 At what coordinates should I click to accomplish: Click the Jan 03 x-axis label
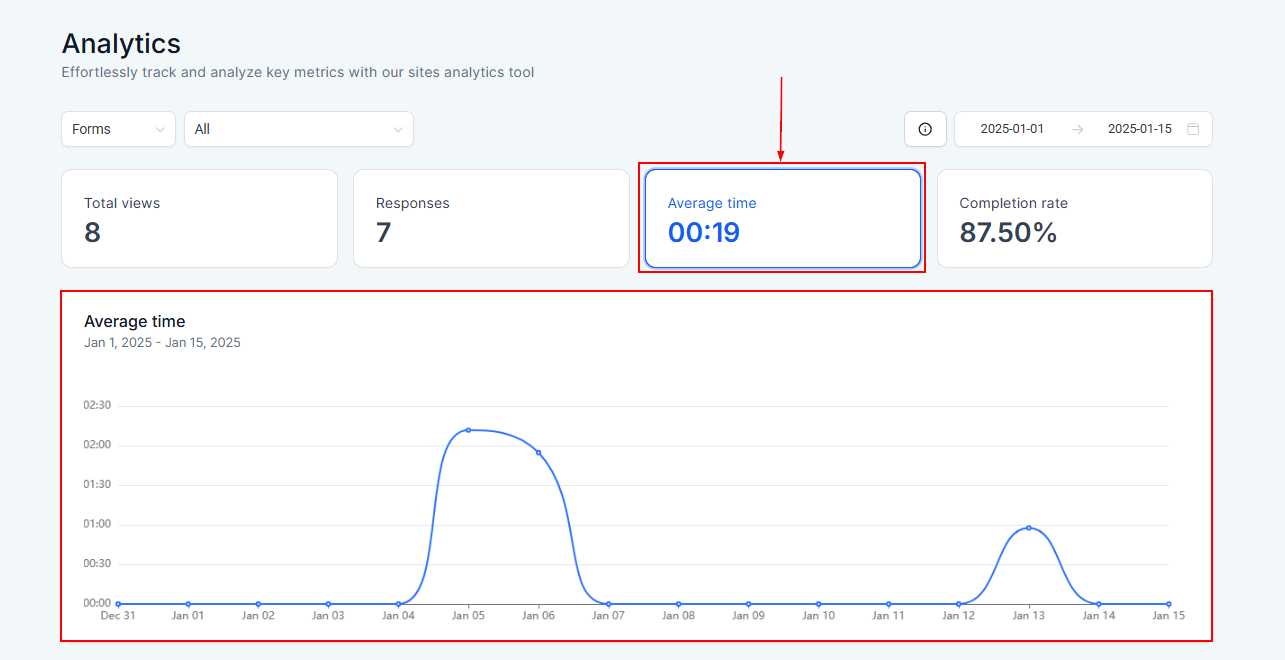(328, 616)
